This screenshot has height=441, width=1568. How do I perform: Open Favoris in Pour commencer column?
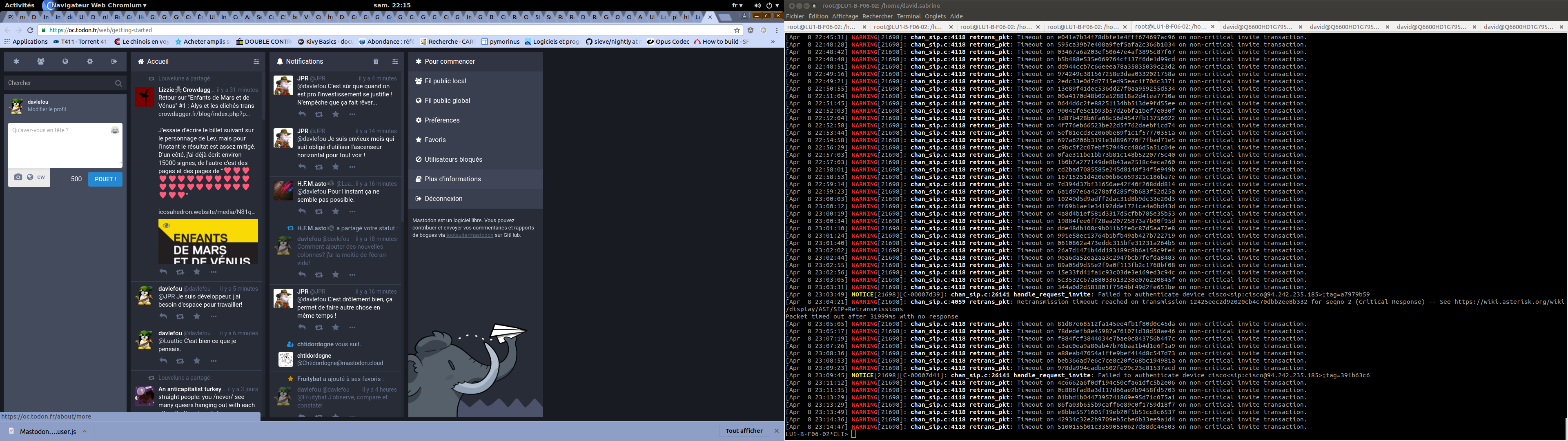click(x=475, y=140)
